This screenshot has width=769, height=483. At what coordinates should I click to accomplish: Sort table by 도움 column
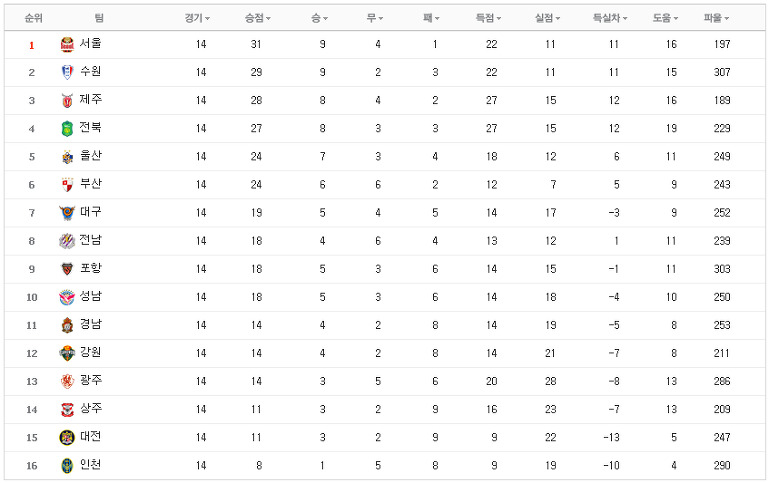point(666,18)
